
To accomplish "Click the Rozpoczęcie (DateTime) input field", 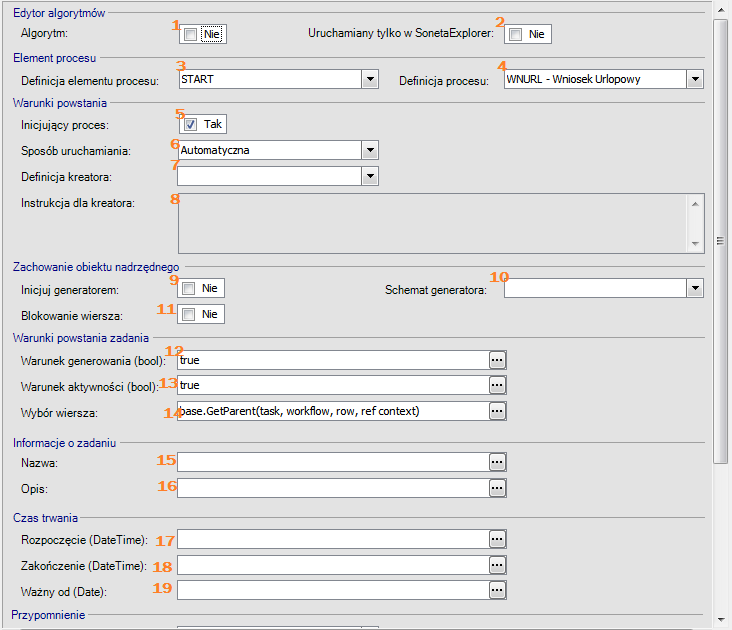I will 333,539.
